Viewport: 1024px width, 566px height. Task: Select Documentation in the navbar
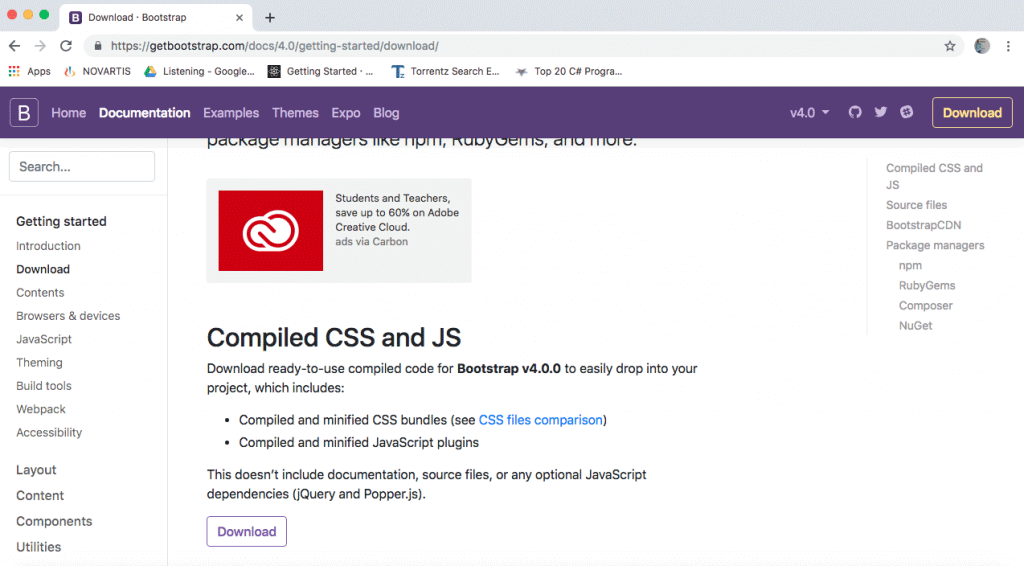(x=144, y=113)
